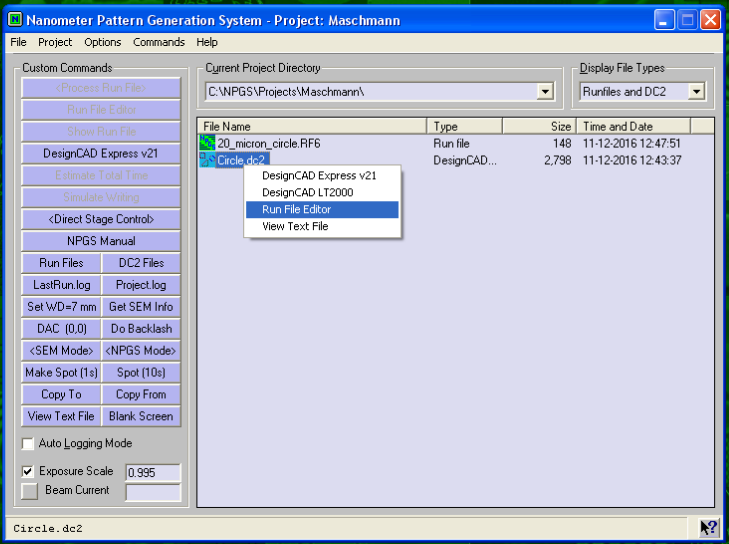This screenshot has height=544, width=729.
Task: Open the Commands menu
Action: (159, 42)
